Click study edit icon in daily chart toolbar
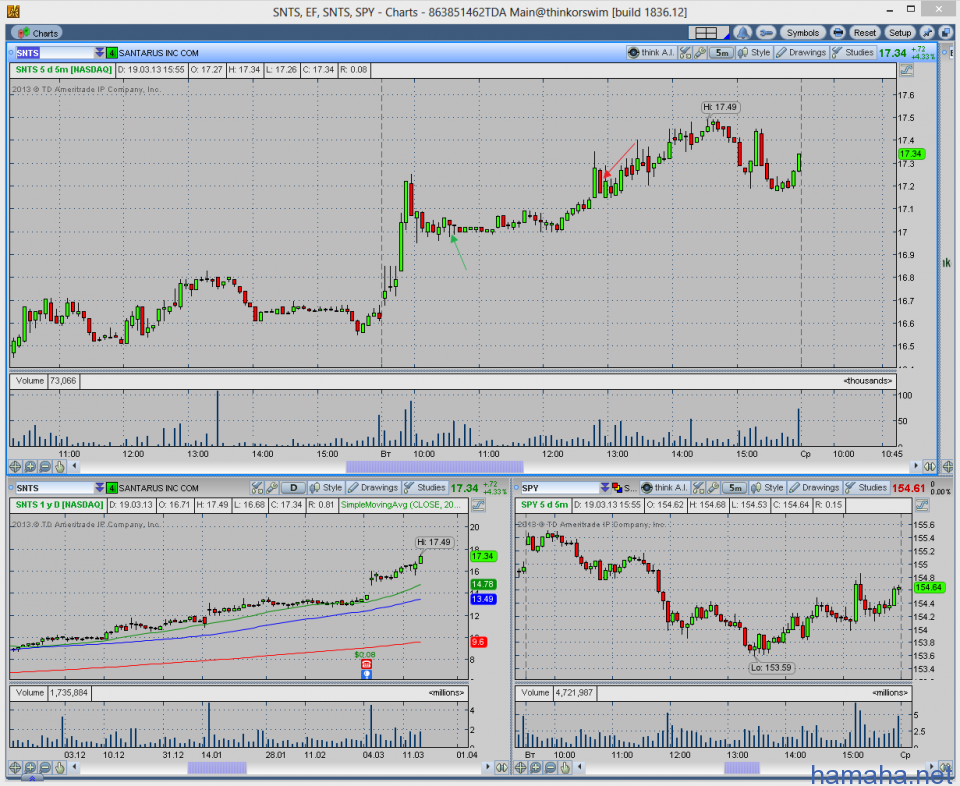 click(257, 488)
